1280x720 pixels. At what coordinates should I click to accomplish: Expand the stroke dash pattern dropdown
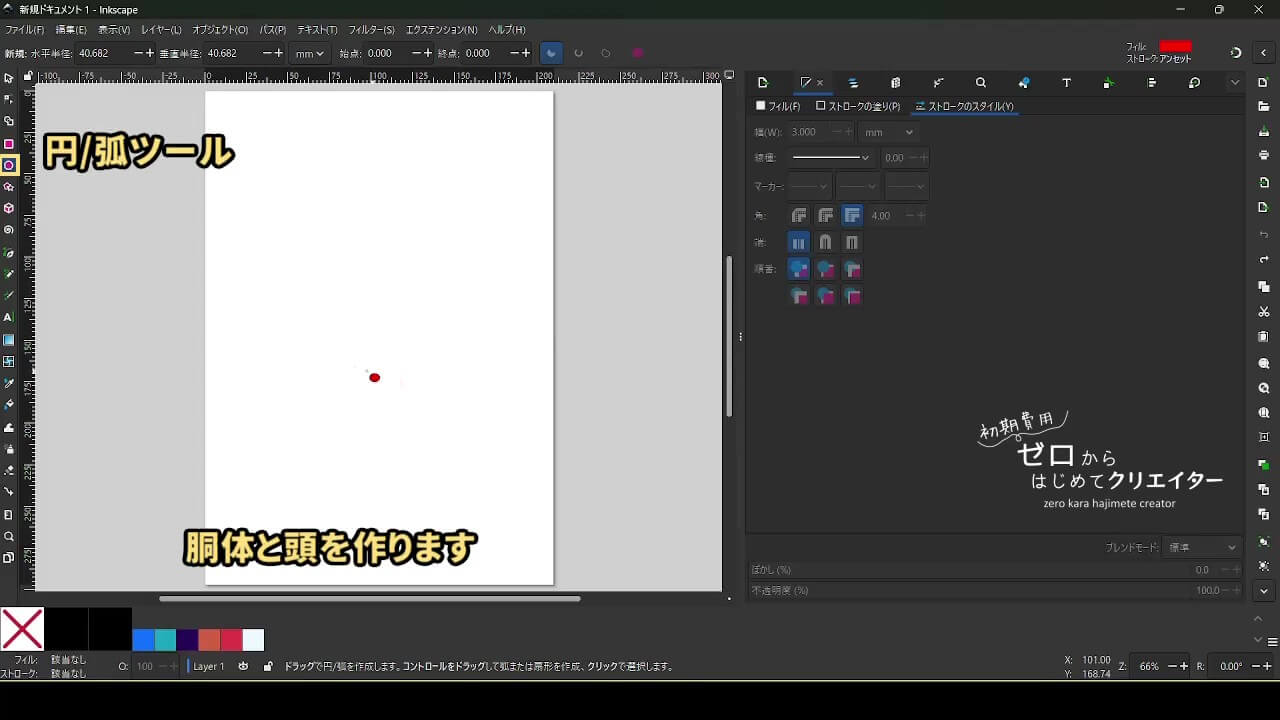pyautogui.click(x=832, y=158)
